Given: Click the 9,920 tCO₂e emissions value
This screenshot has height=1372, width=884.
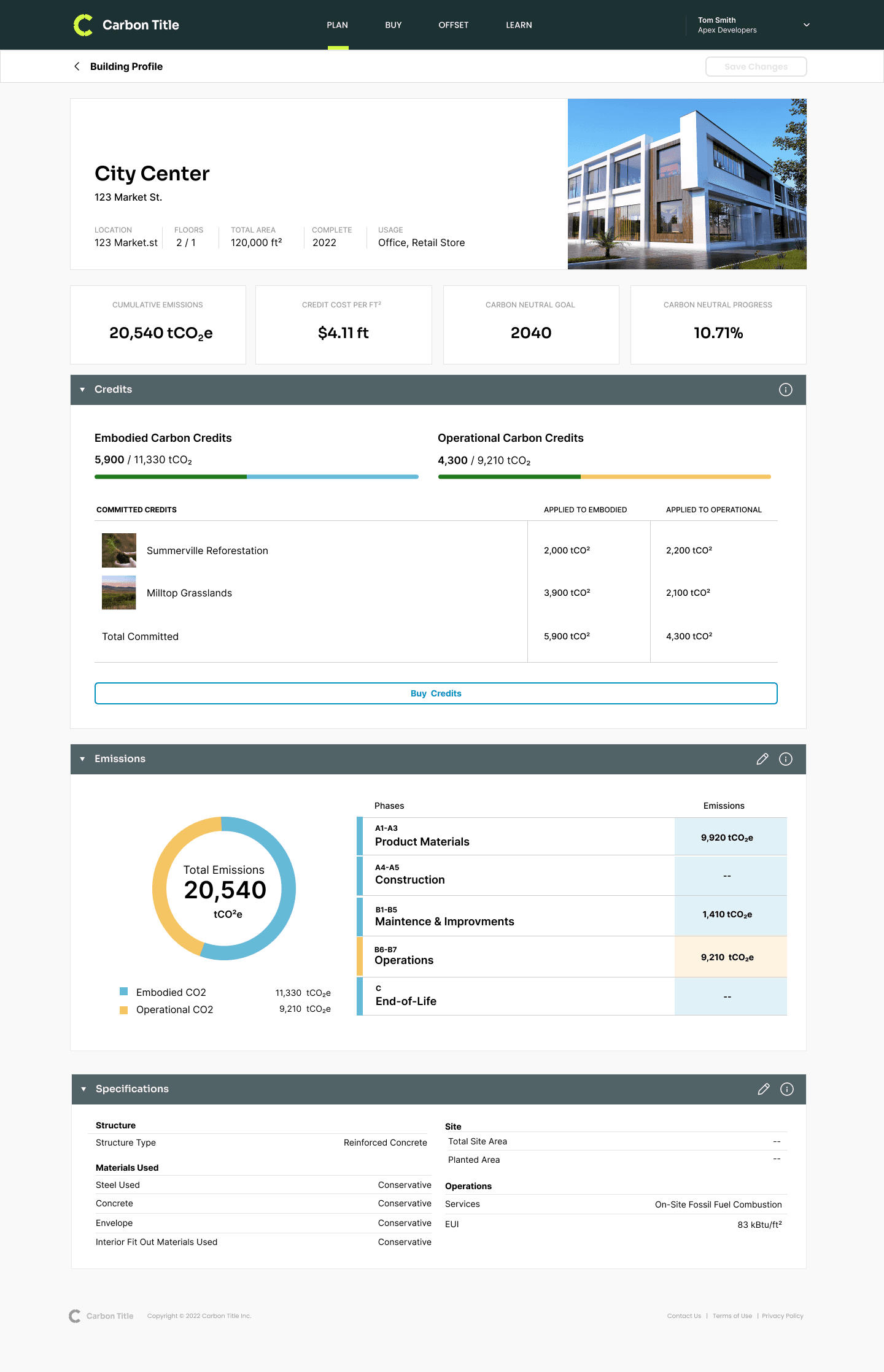Looking at the screenshot, I should point(727,838).
